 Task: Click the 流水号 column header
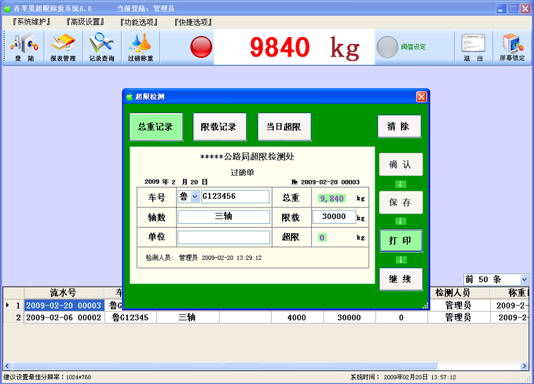[x=64, y=293]
